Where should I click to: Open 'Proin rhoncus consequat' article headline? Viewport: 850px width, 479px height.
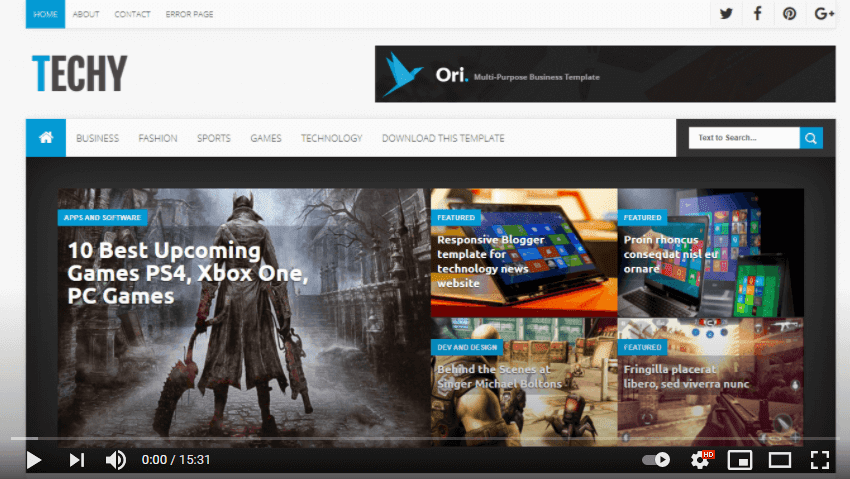tap(671, 254)
